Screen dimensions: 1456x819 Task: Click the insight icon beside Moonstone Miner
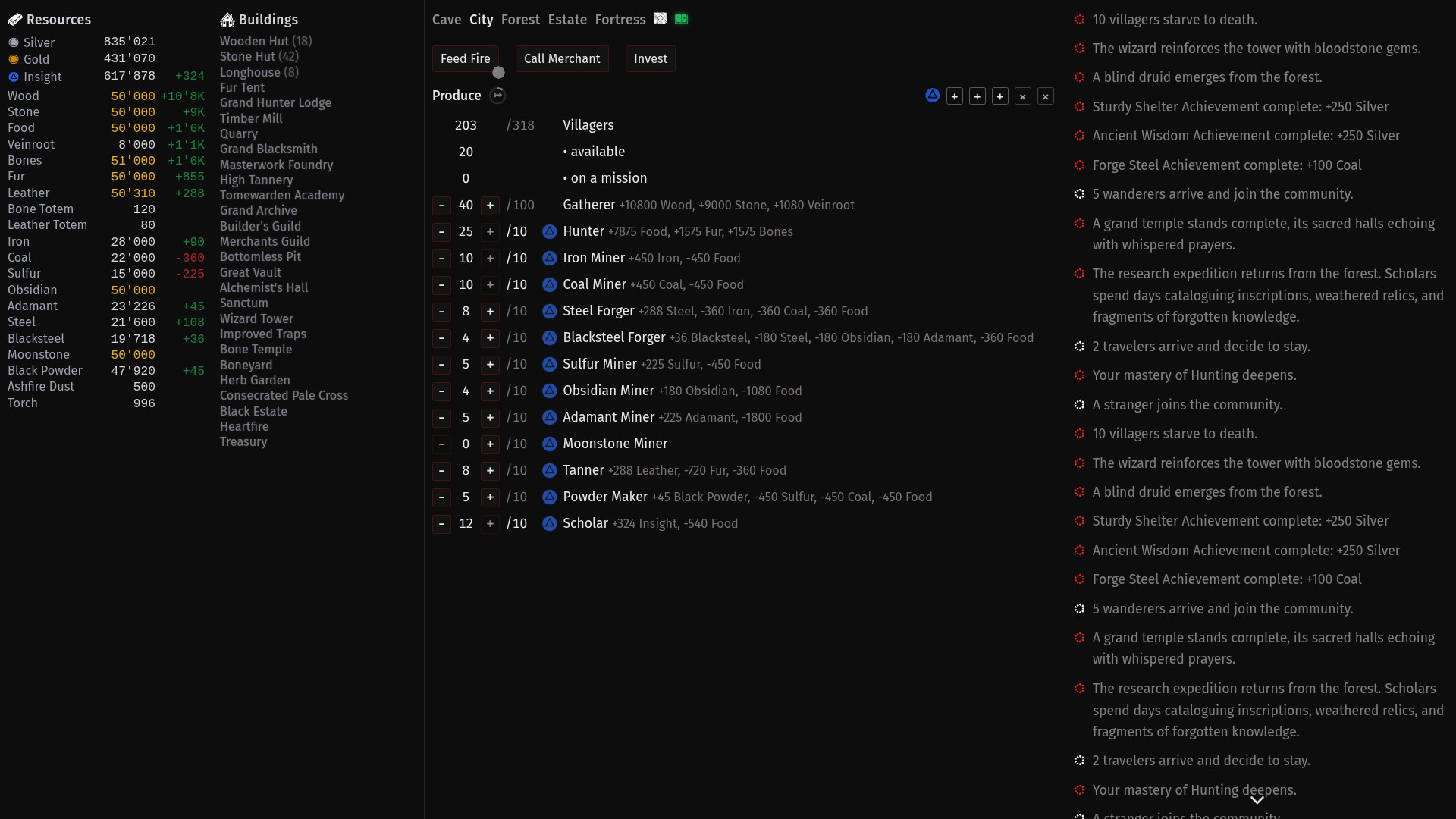coord(550,444)
